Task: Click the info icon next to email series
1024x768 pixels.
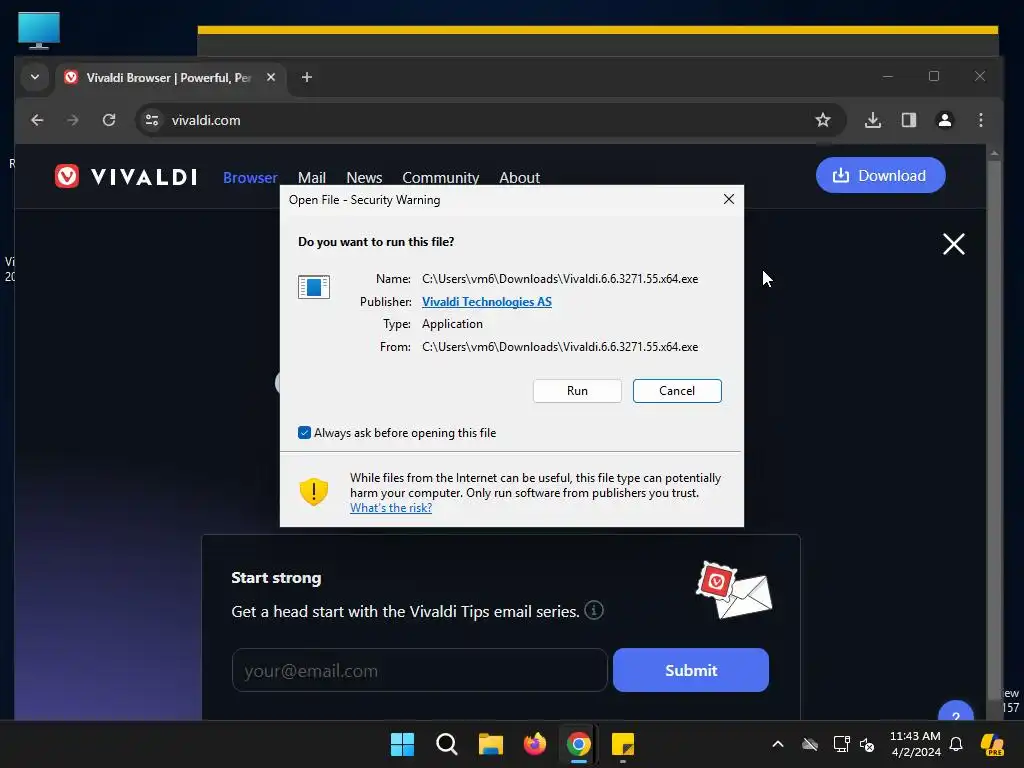Action: [593, 611]
